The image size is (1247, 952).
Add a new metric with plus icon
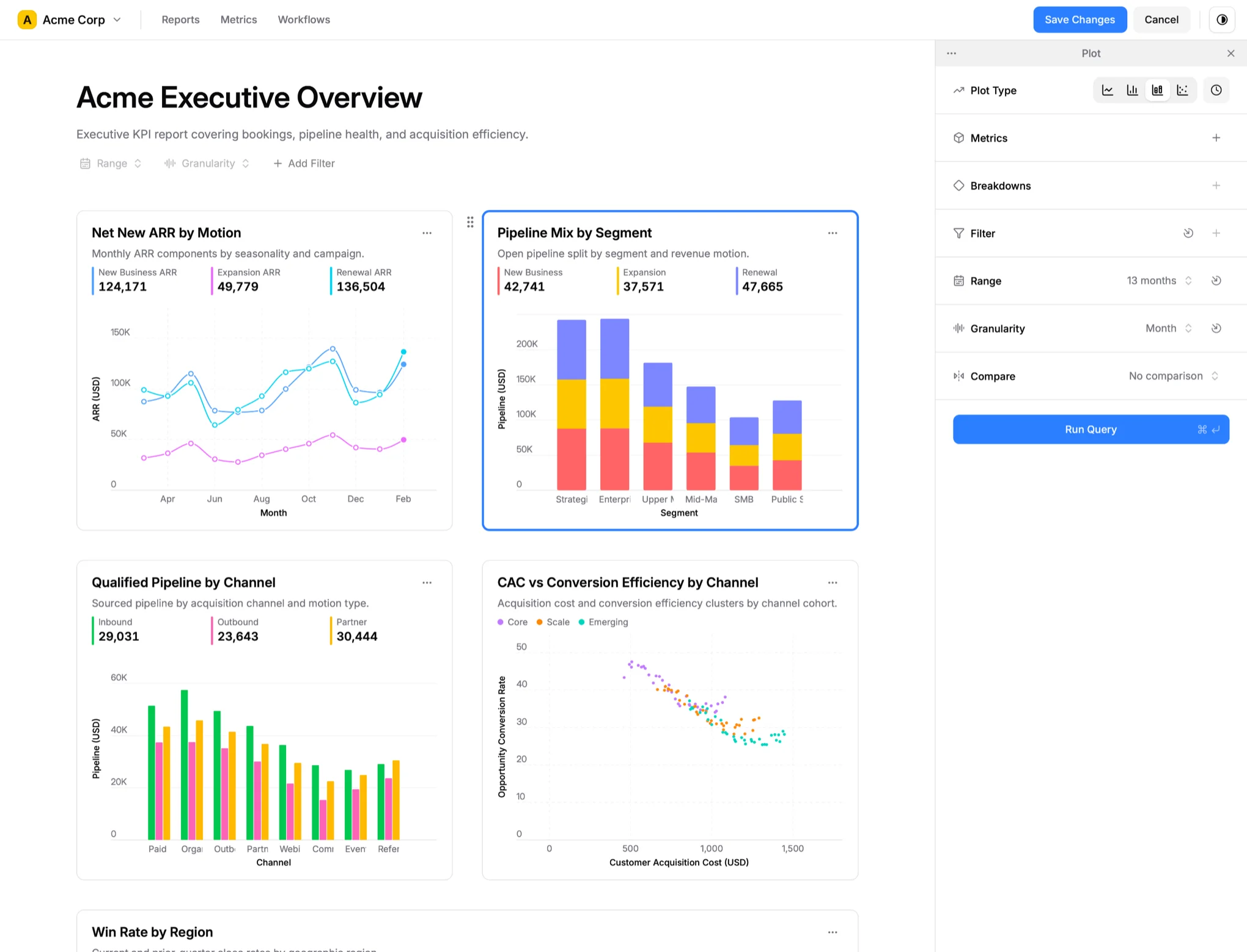click(x=1216, y=138)
